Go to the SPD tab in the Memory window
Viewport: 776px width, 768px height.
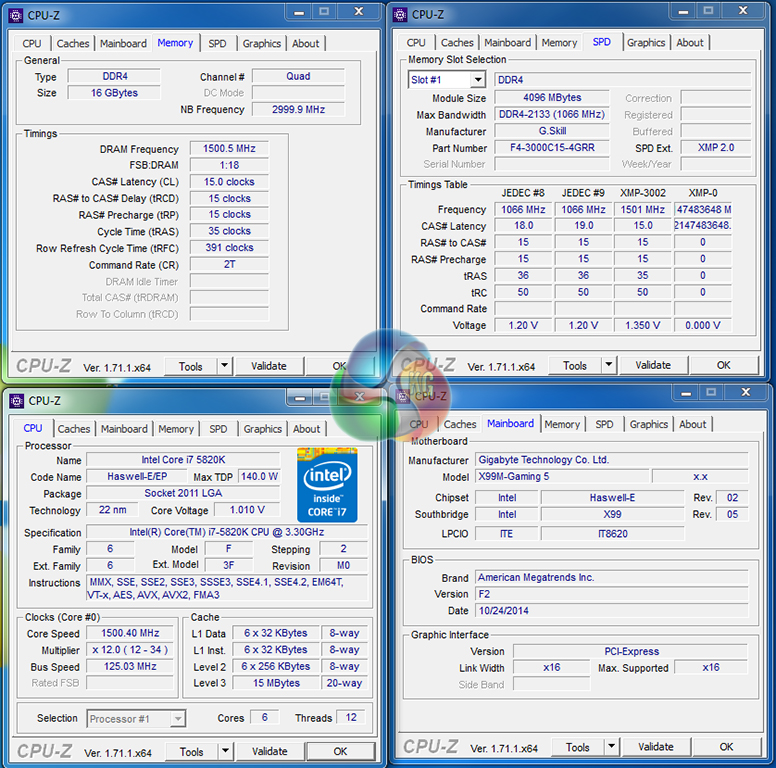pyautogui.click(x=217, y=44)
